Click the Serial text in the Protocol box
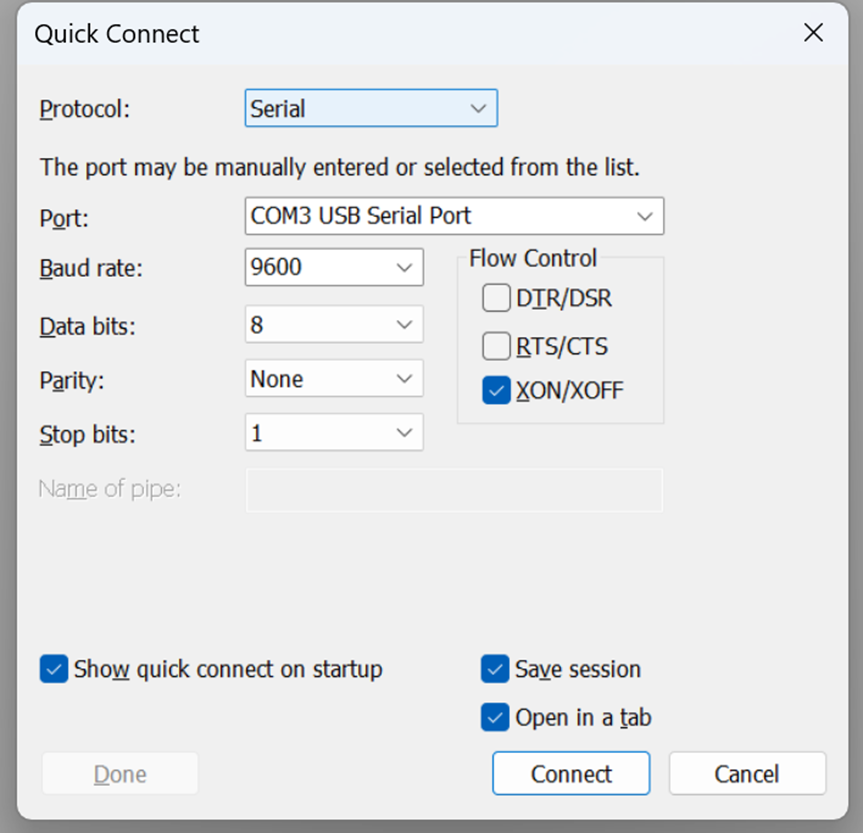 277,108
